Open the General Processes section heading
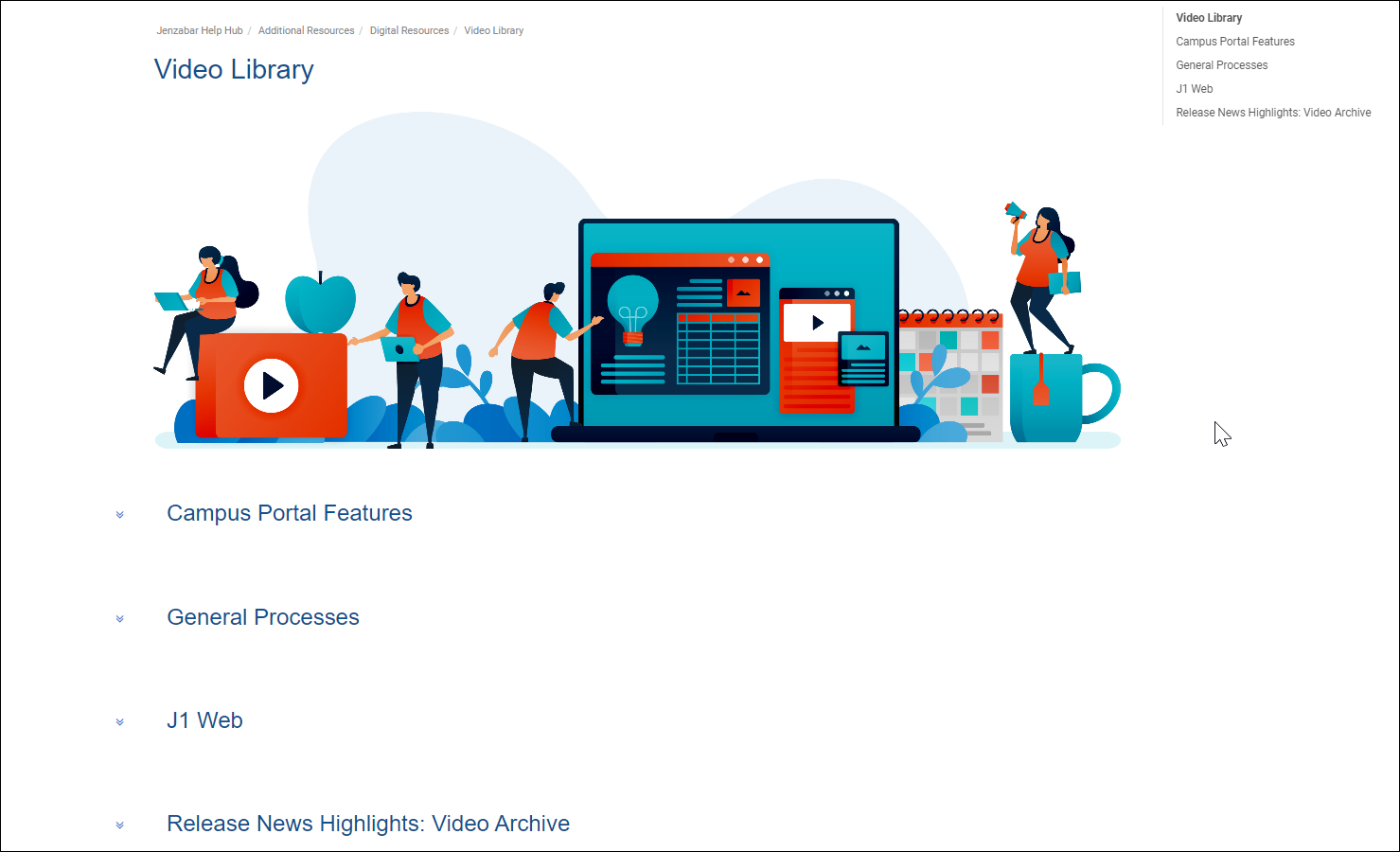1400x852 pixels. (263, 617)
